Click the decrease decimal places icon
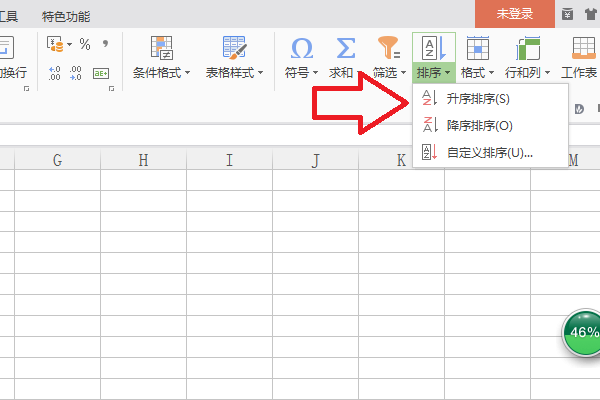Screen dimensions: 600x400 pyautogui.click(x=76, y=73)
